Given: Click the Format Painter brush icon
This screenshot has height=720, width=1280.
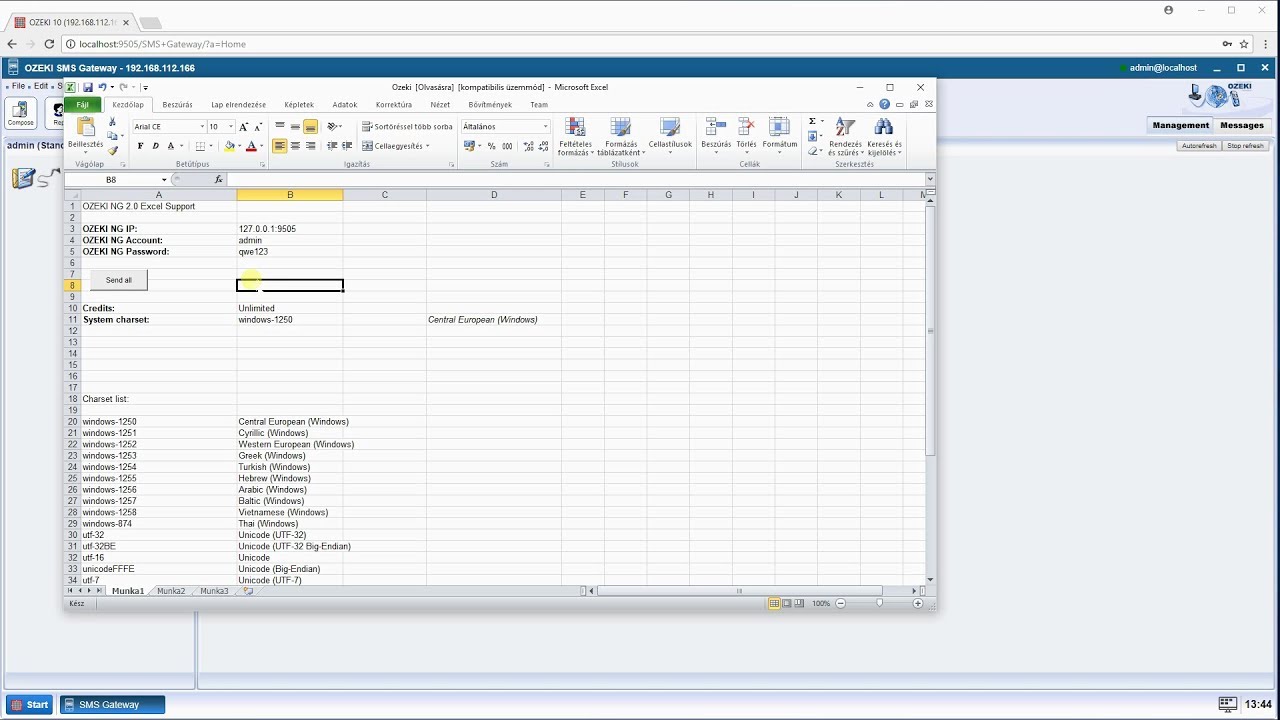Looking at the screenshot, I should pyautogui.click(x=112, y=150).
